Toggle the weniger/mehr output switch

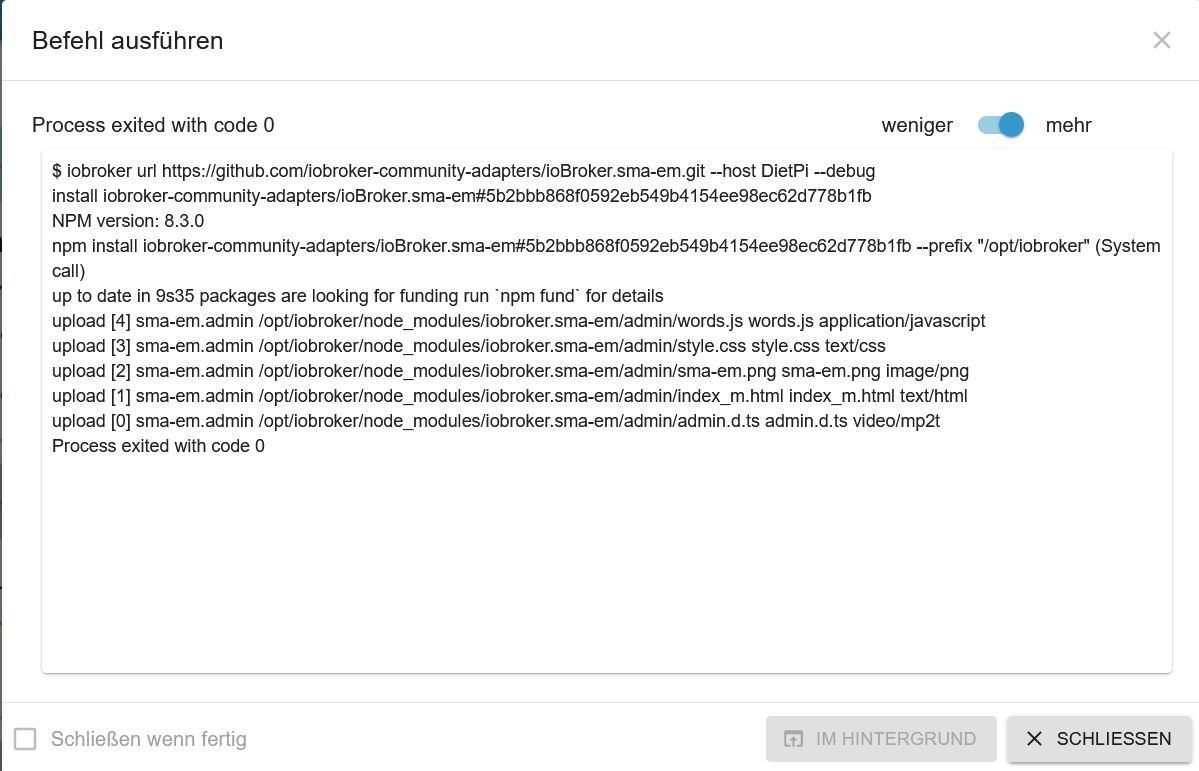tap(1000, 125)
